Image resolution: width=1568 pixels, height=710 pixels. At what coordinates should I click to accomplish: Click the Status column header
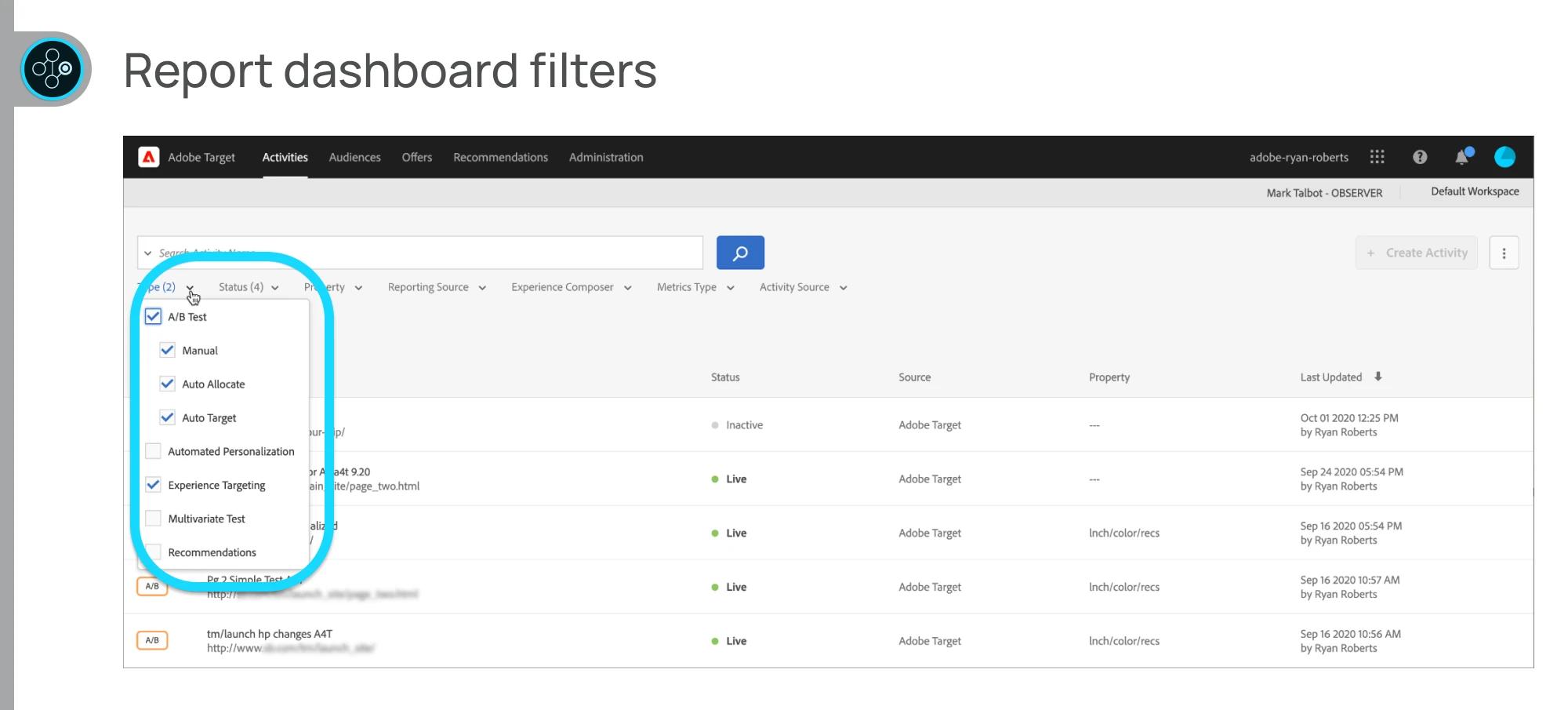point(725,377)
